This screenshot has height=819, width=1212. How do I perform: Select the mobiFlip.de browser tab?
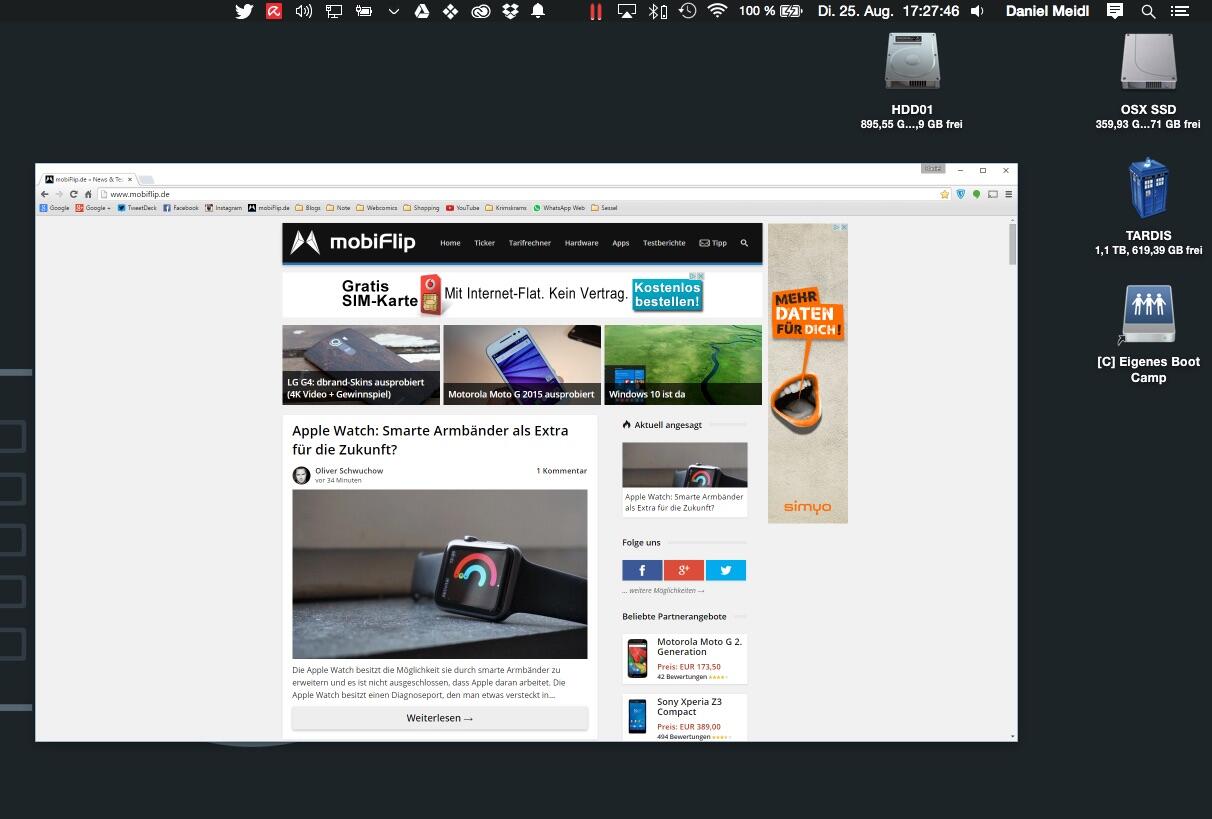tap(88, 179)
